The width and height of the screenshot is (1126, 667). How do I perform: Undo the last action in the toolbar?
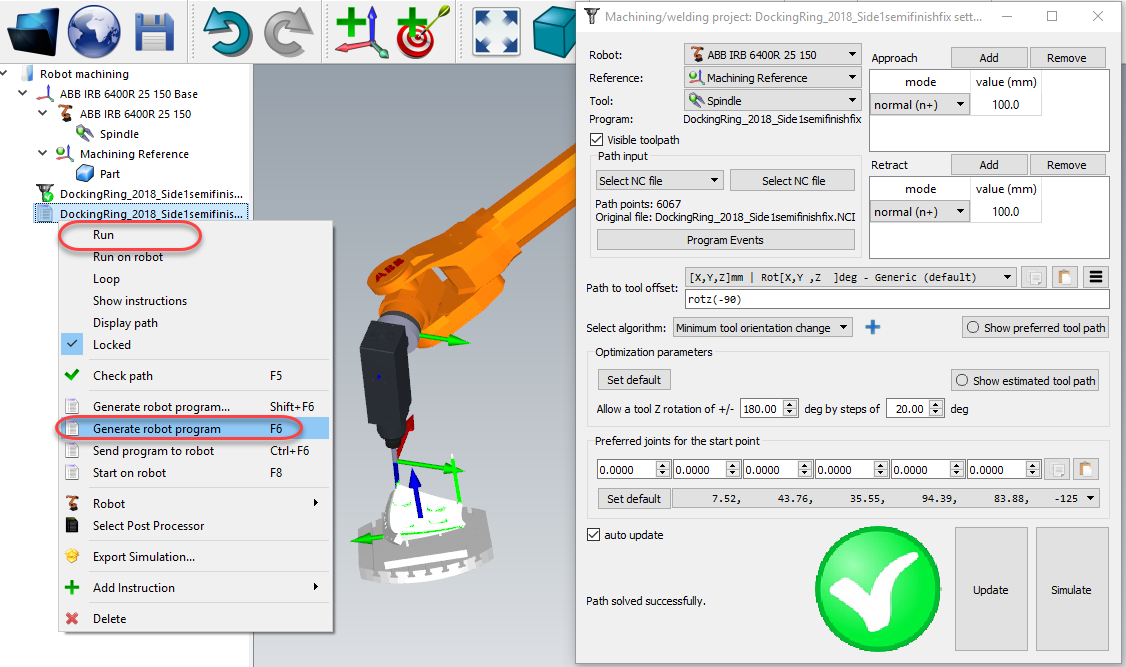coord(228,32)
